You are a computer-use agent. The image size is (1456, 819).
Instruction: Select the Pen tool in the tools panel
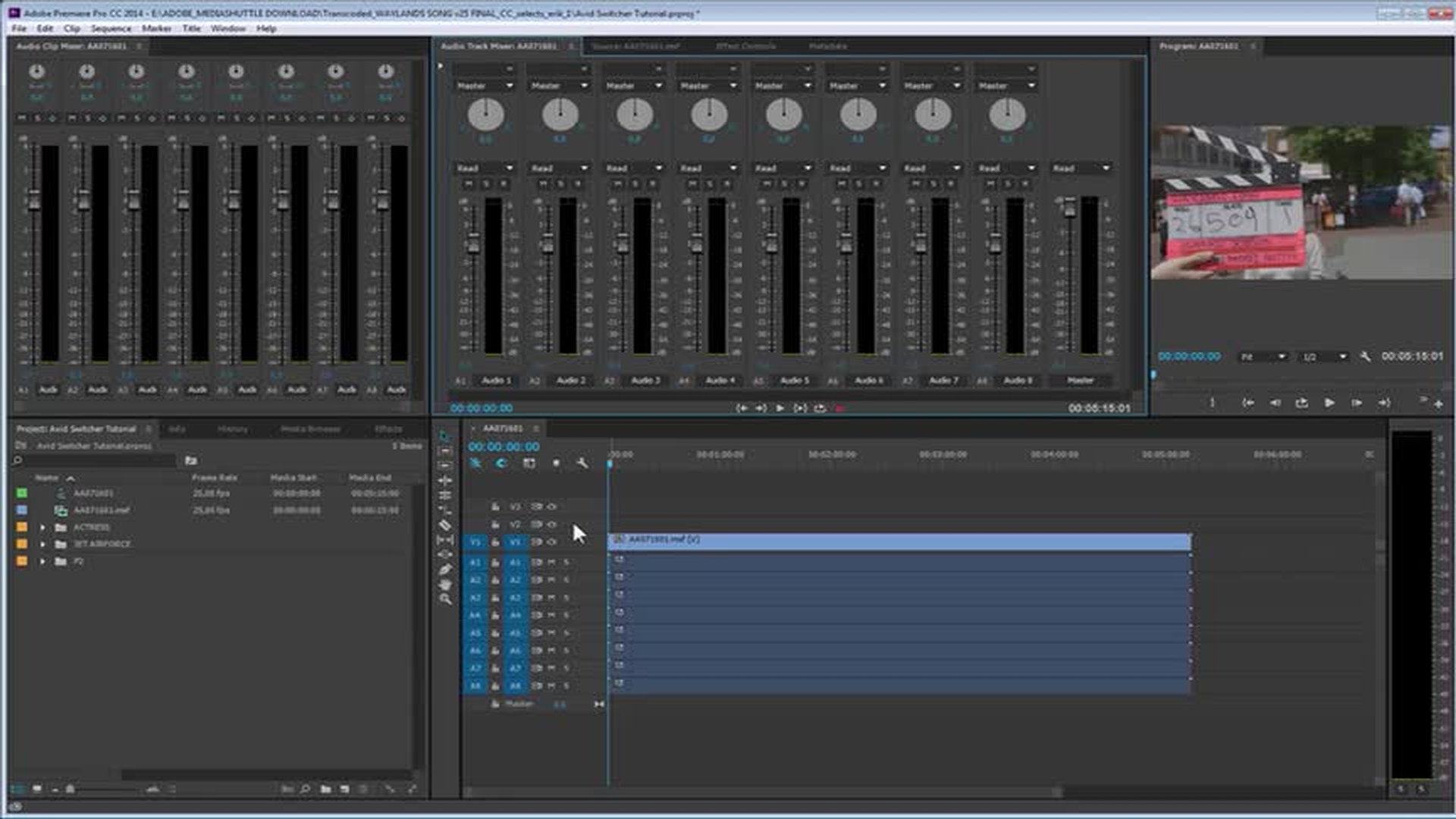click(x=445, y=569)
